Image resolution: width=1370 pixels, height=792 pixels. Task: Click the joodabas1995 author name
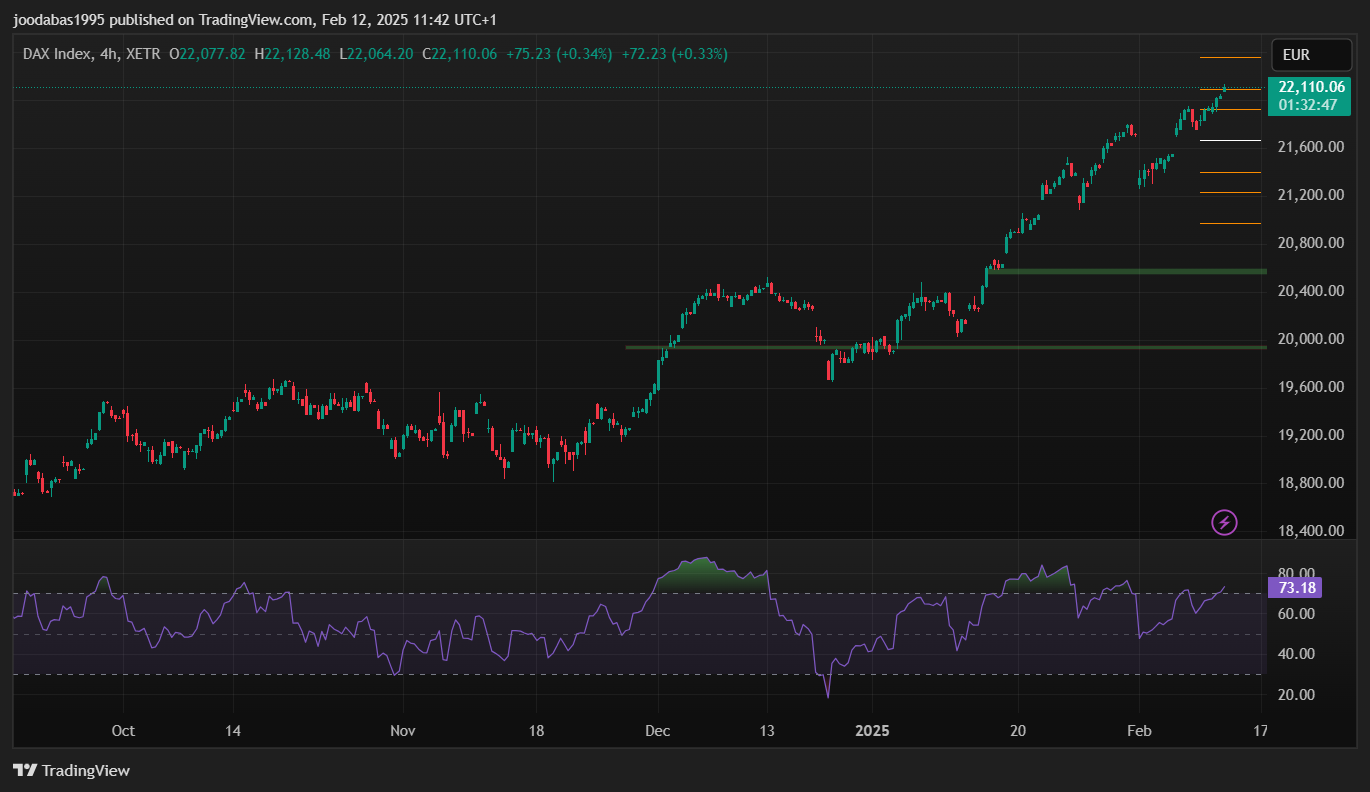(x=54, y=20)
